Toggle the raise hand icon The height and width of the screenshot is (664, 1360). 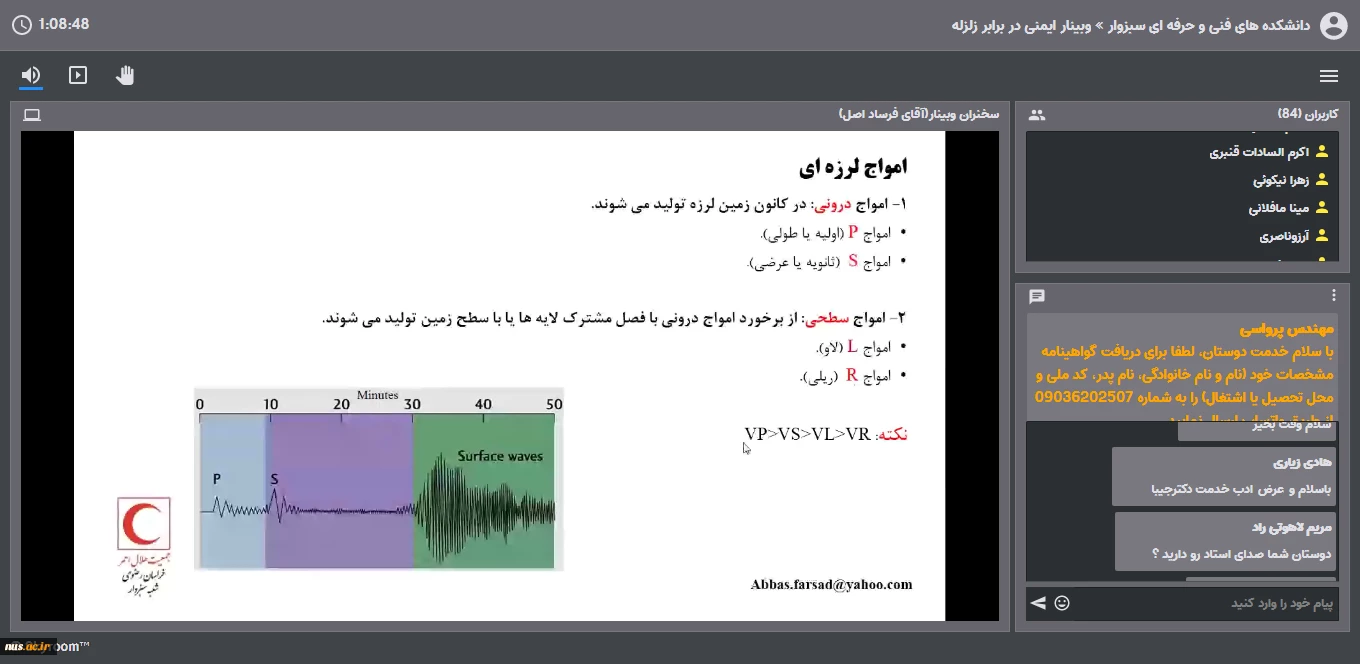pyautogui.click(x=125, y=76)
